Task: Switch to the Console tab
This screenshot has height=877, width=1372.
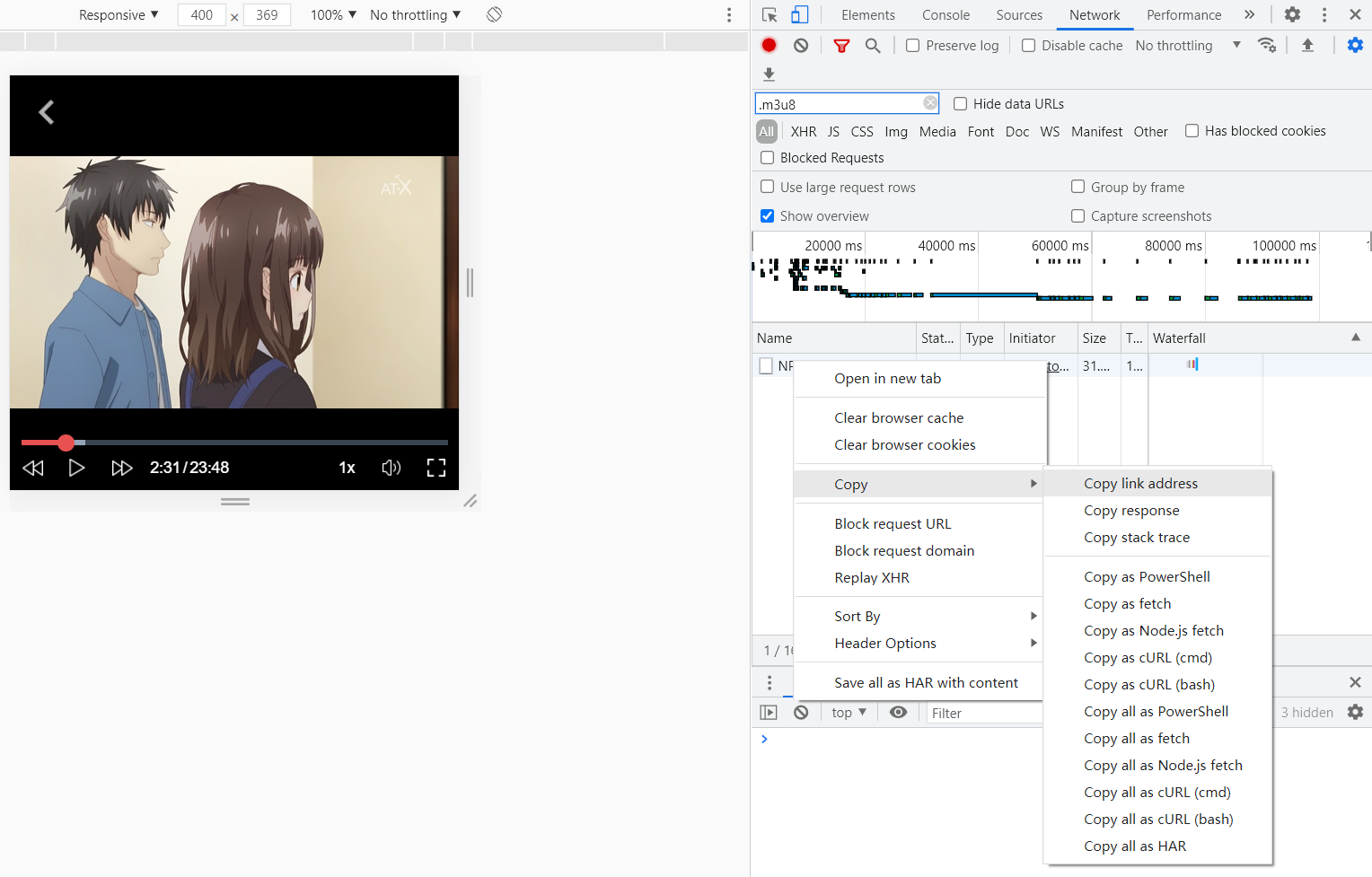Action: [x=945, y=14]
